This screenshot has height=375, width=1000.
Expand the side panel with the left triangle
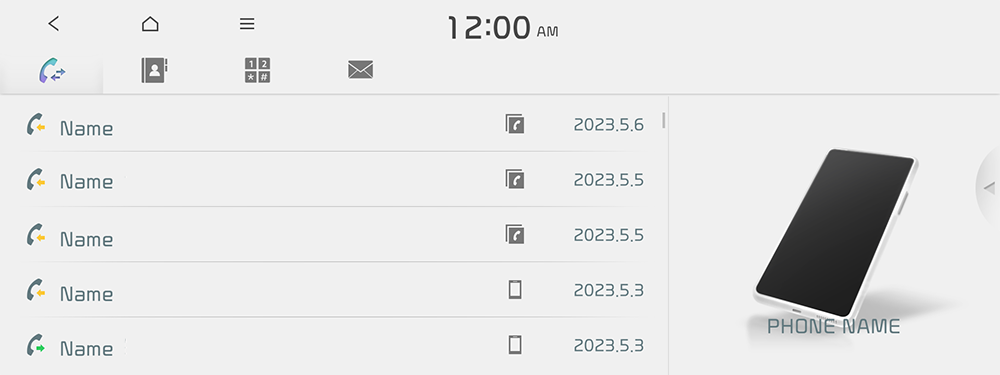coord(989,188)
